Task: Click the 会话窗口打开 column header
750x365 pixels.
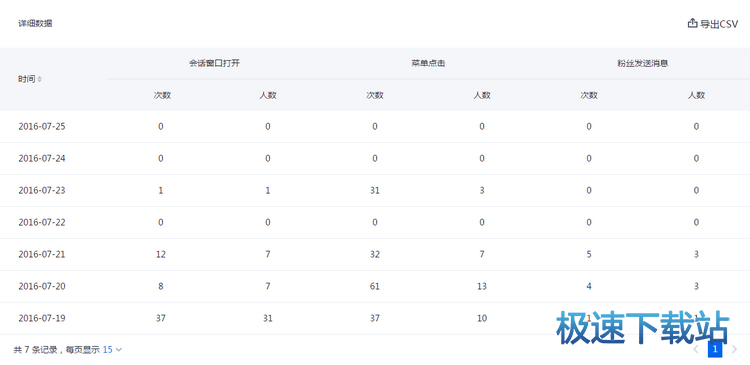Action: pos(214,63)
